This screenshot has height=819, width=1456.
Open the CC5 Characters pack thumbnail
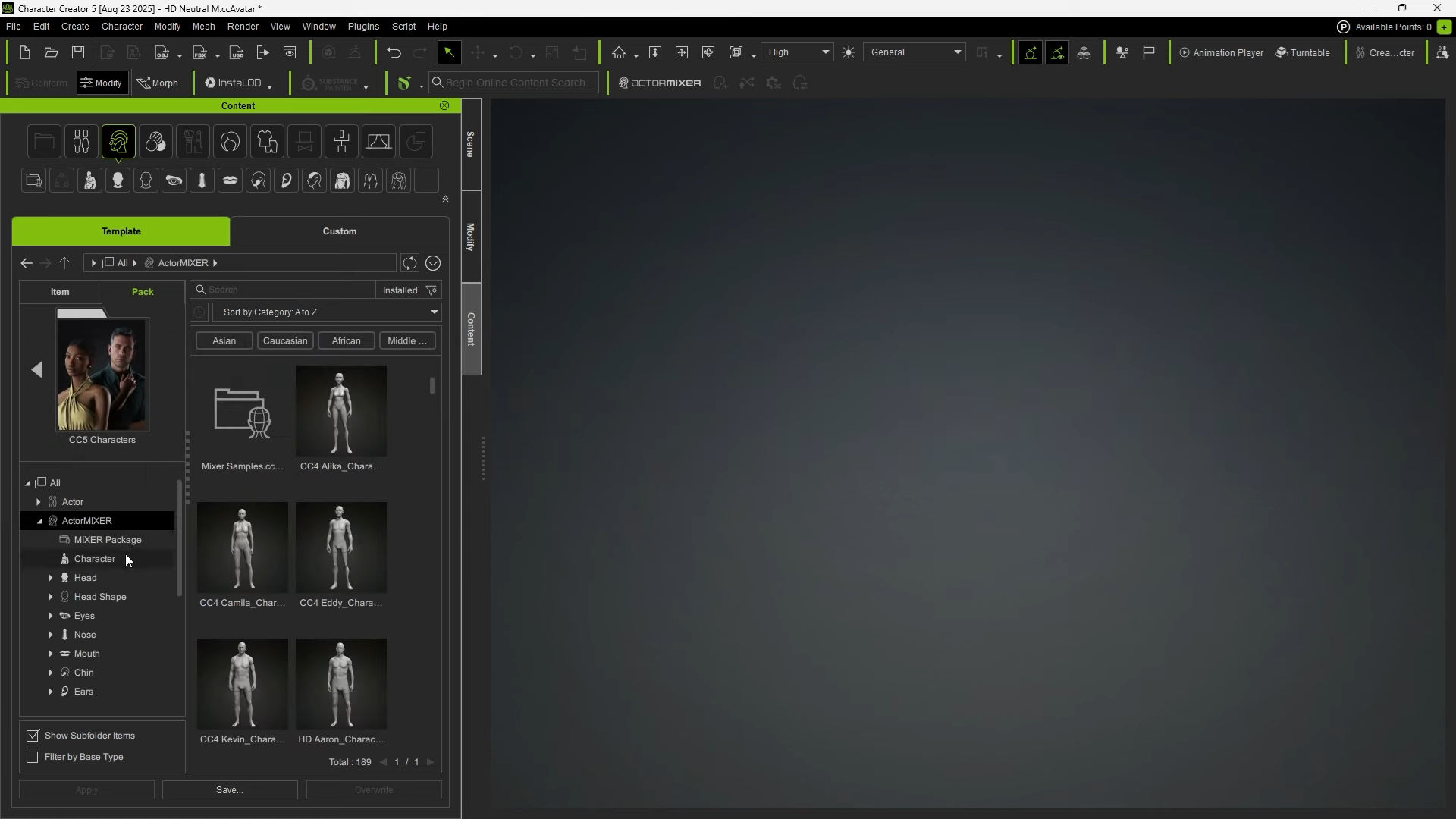(x=102, y=375)
